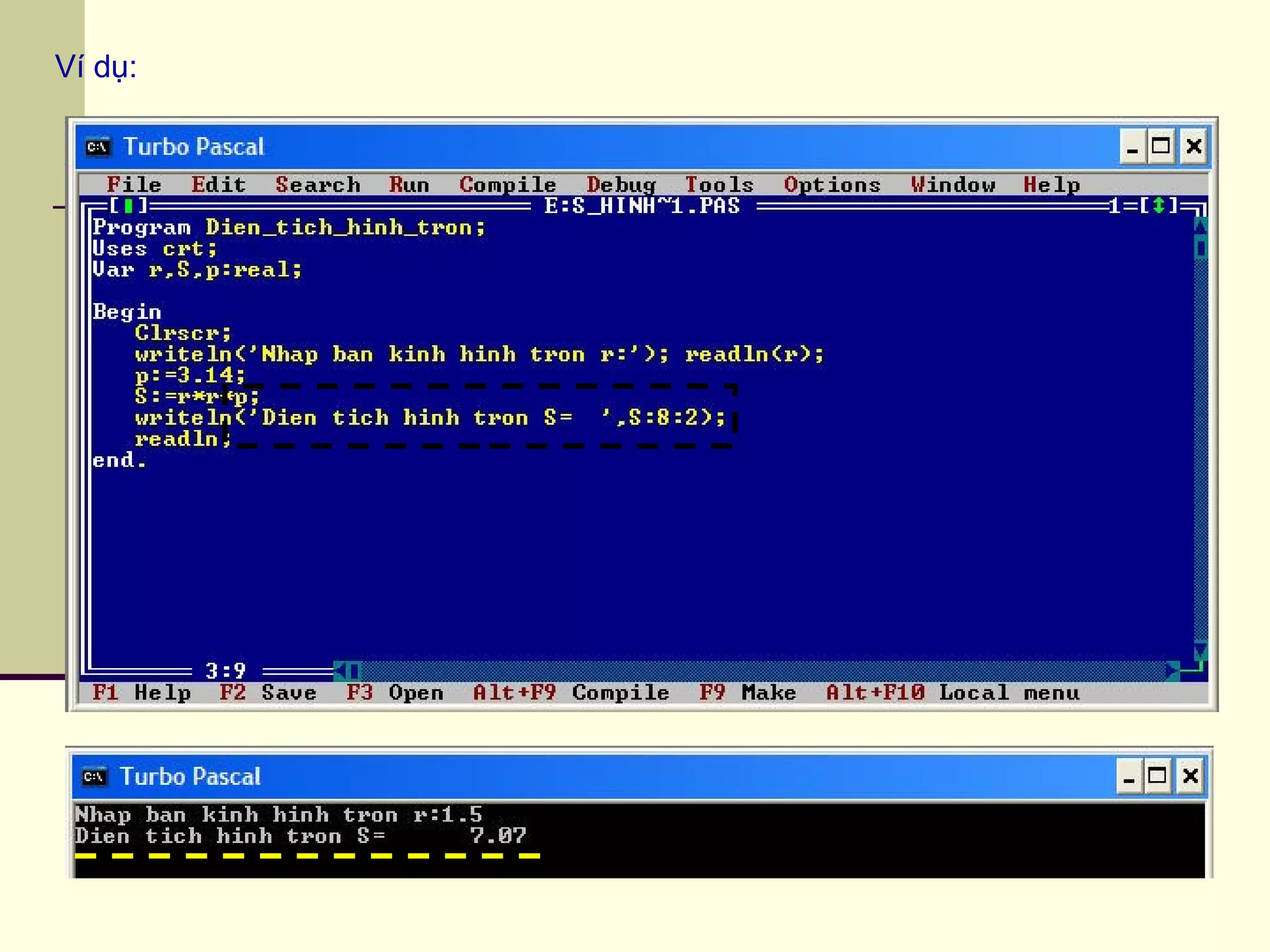Click the vertical scrollbar down arrow
This screenshot has width=1270, height=952.
point(1201,650)
